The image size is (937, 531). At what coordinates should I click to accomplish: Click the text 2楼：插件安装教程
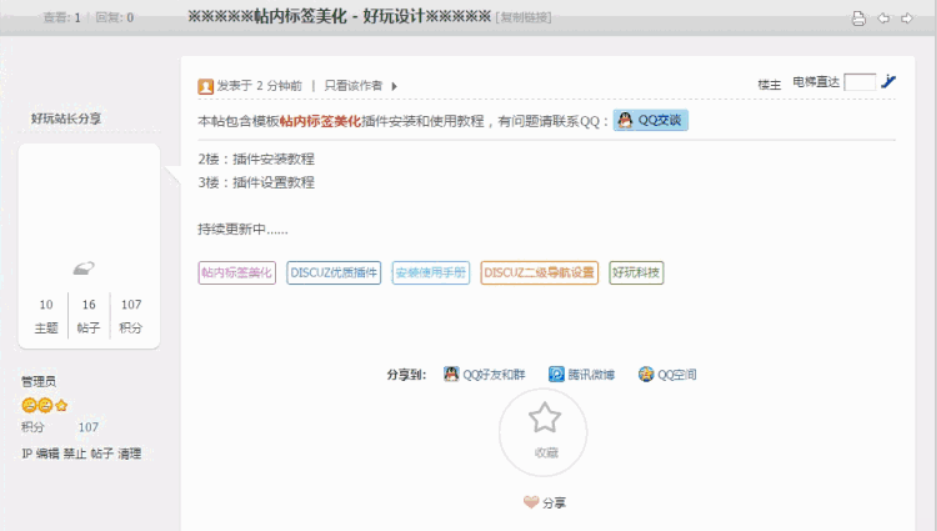click(256, 159)
